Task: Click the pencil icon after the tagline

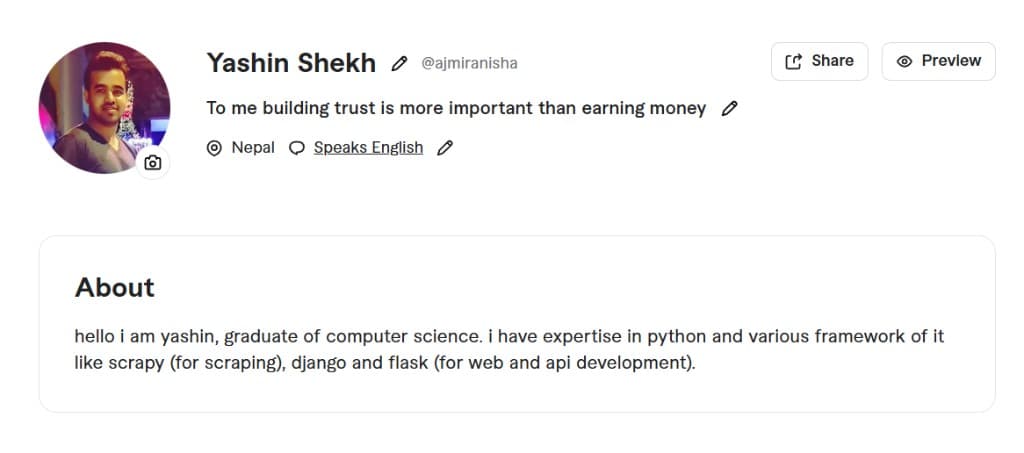Action: click(x=729, y=108)
